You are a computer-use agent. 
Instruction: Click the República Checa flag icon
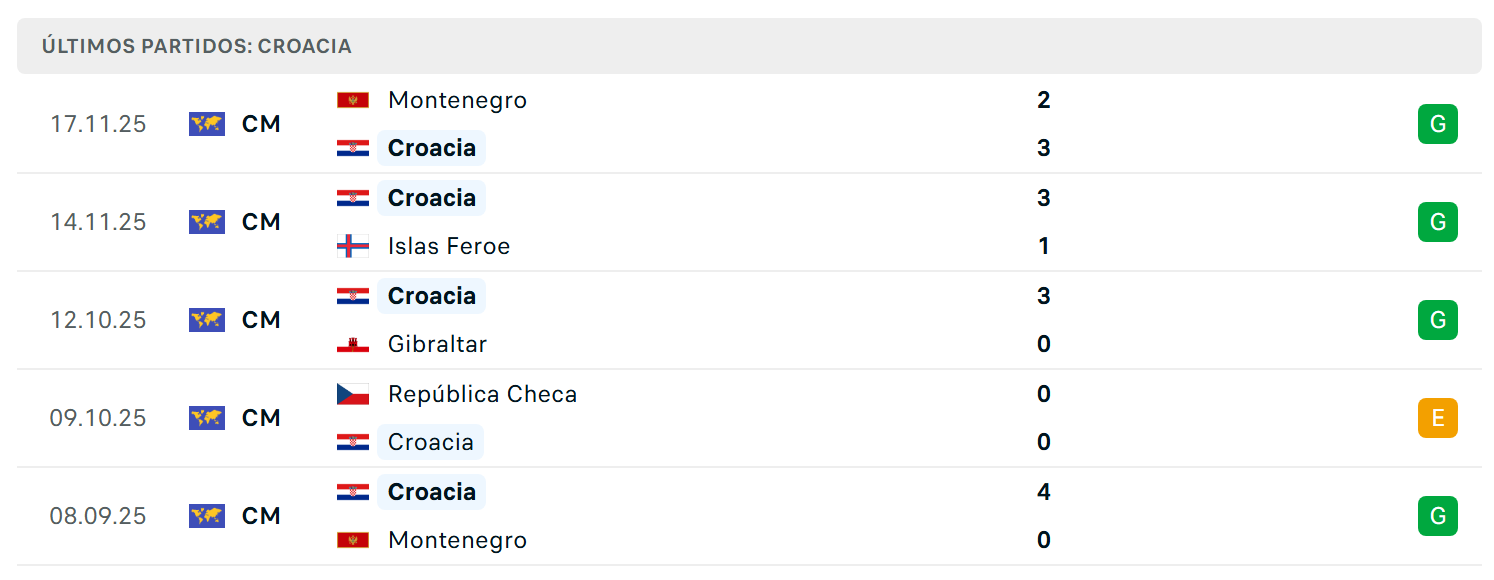(353, 394)
